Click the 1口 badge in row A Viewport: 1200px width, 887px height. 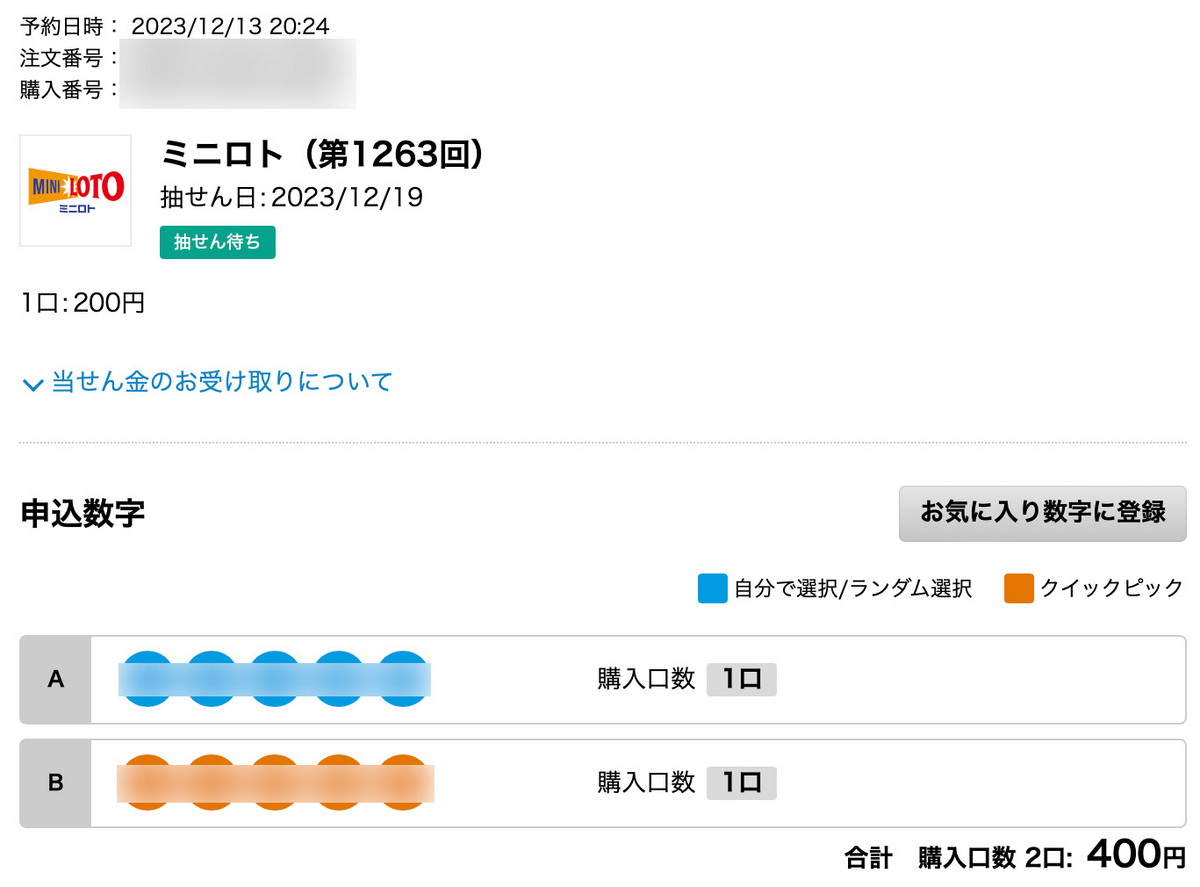pos(741,679)
